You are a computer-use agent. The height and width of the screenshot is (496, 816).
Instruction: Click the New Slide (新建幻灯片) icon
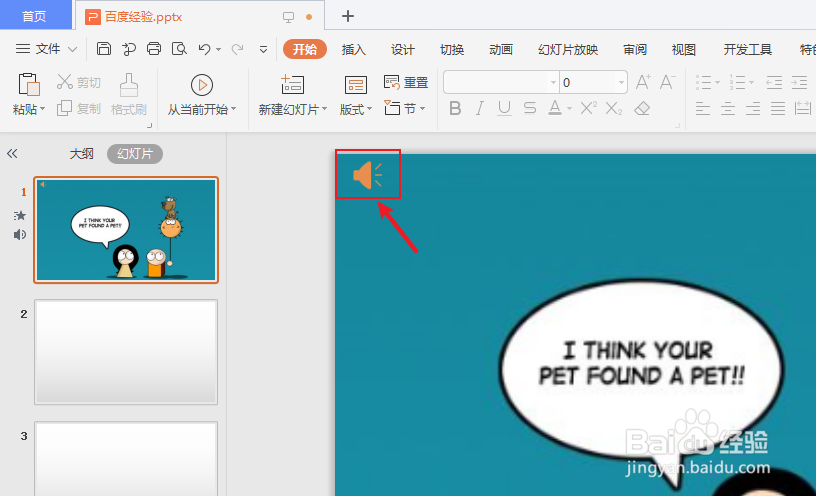click(292, 84)
